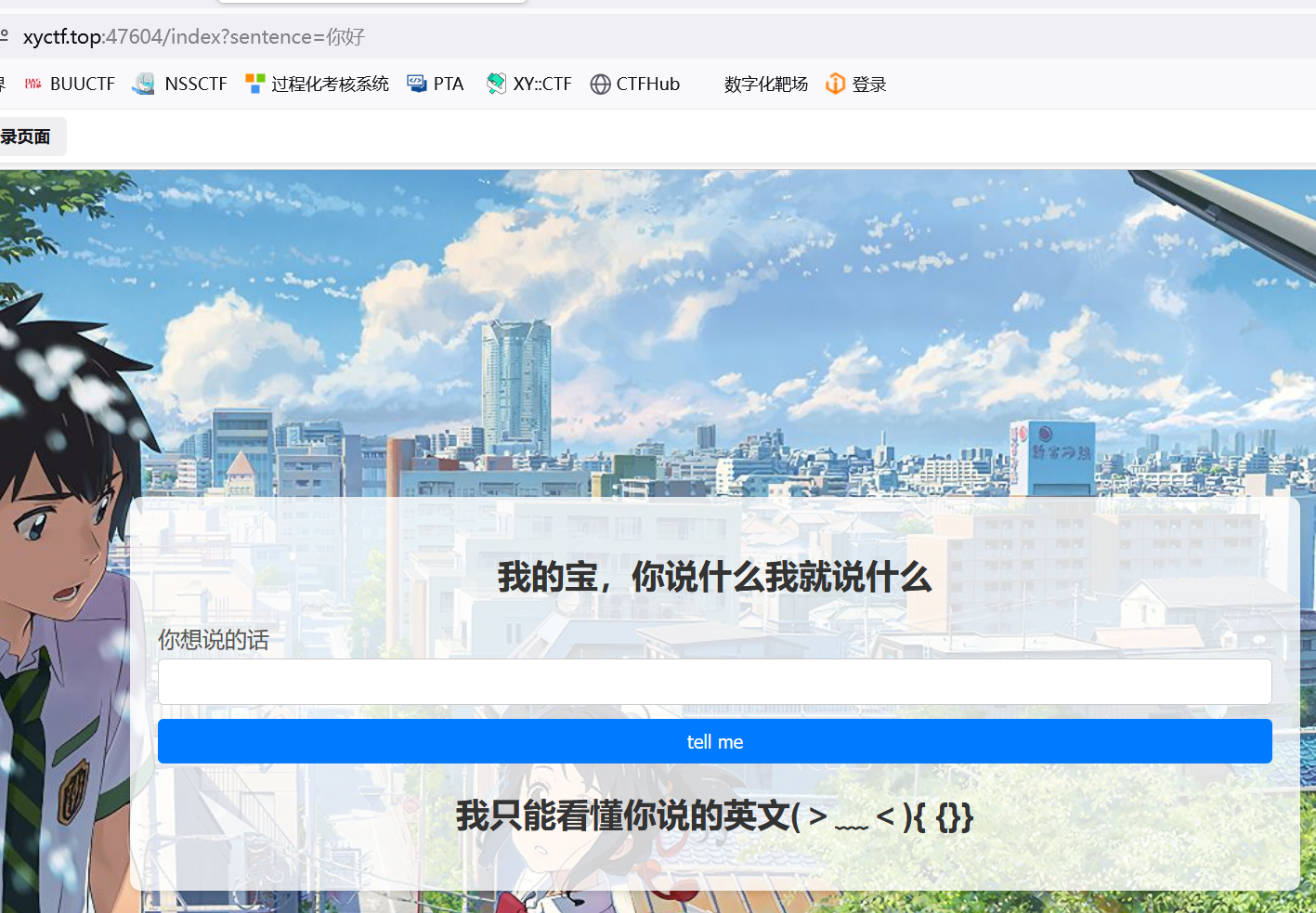Open the CTFHub bookmark label
Viewport: 1316px width, 913px height.
pos(648,85)
